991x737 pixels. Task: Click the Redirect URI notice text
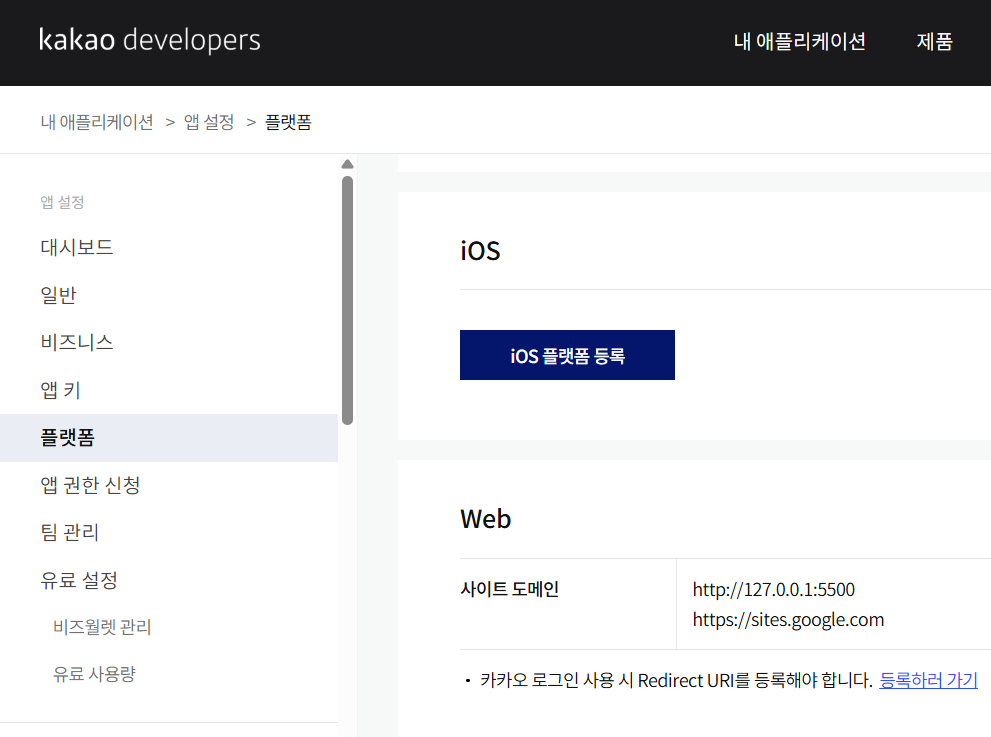[676, 680]
